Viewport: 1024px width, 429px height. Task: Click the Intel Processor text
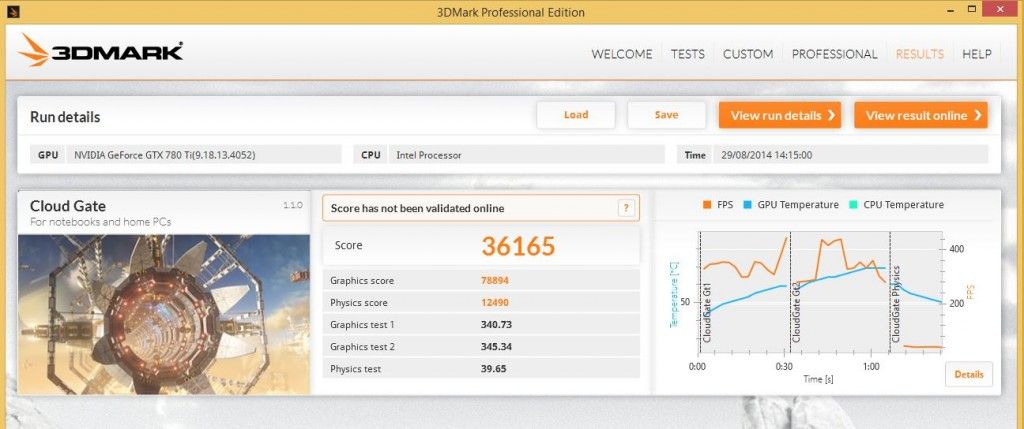[428, 155]
